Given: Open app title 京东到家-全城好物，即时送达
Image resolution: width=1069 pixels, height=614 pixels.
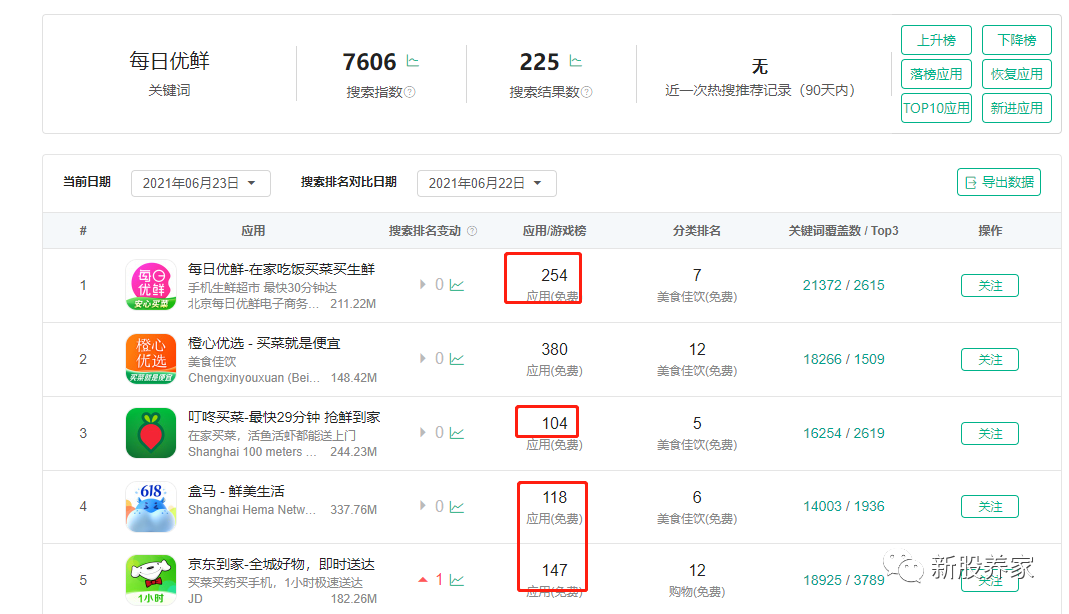Looking at the screenshot, I should tap(281, 564).
